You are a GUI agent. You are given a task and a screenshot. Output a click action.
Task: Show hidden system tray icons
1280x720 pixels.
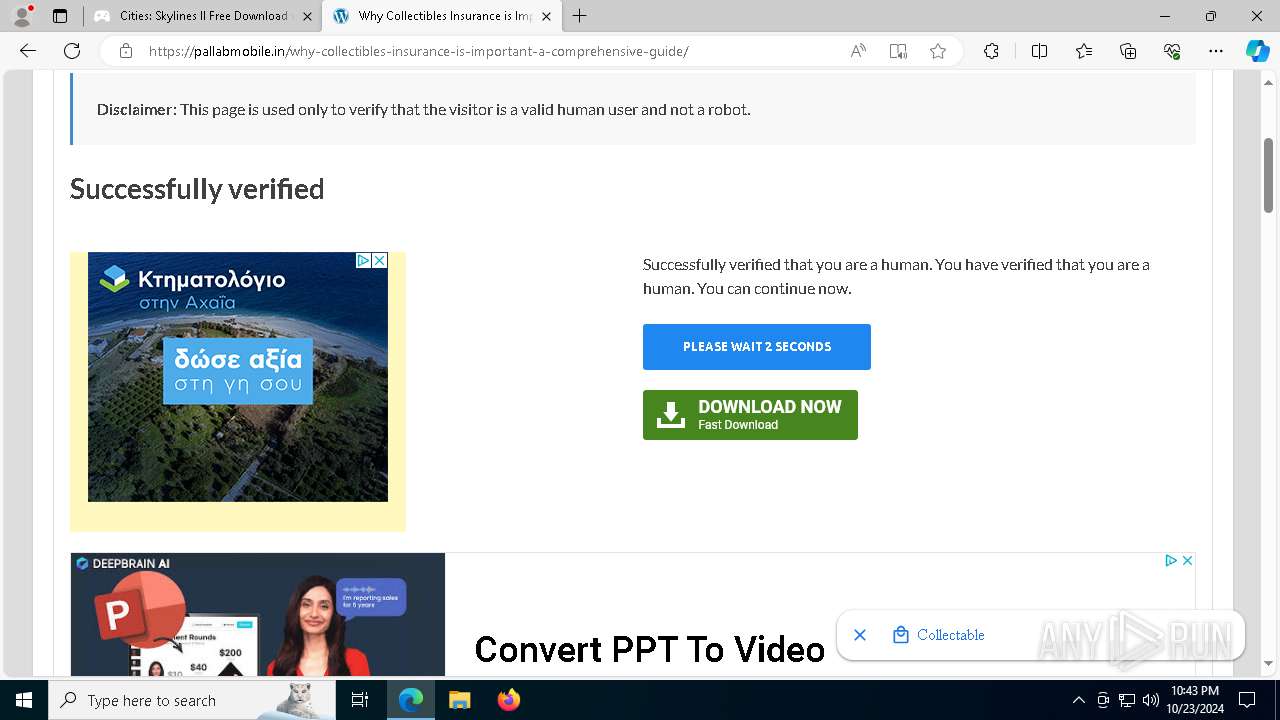1078,700
